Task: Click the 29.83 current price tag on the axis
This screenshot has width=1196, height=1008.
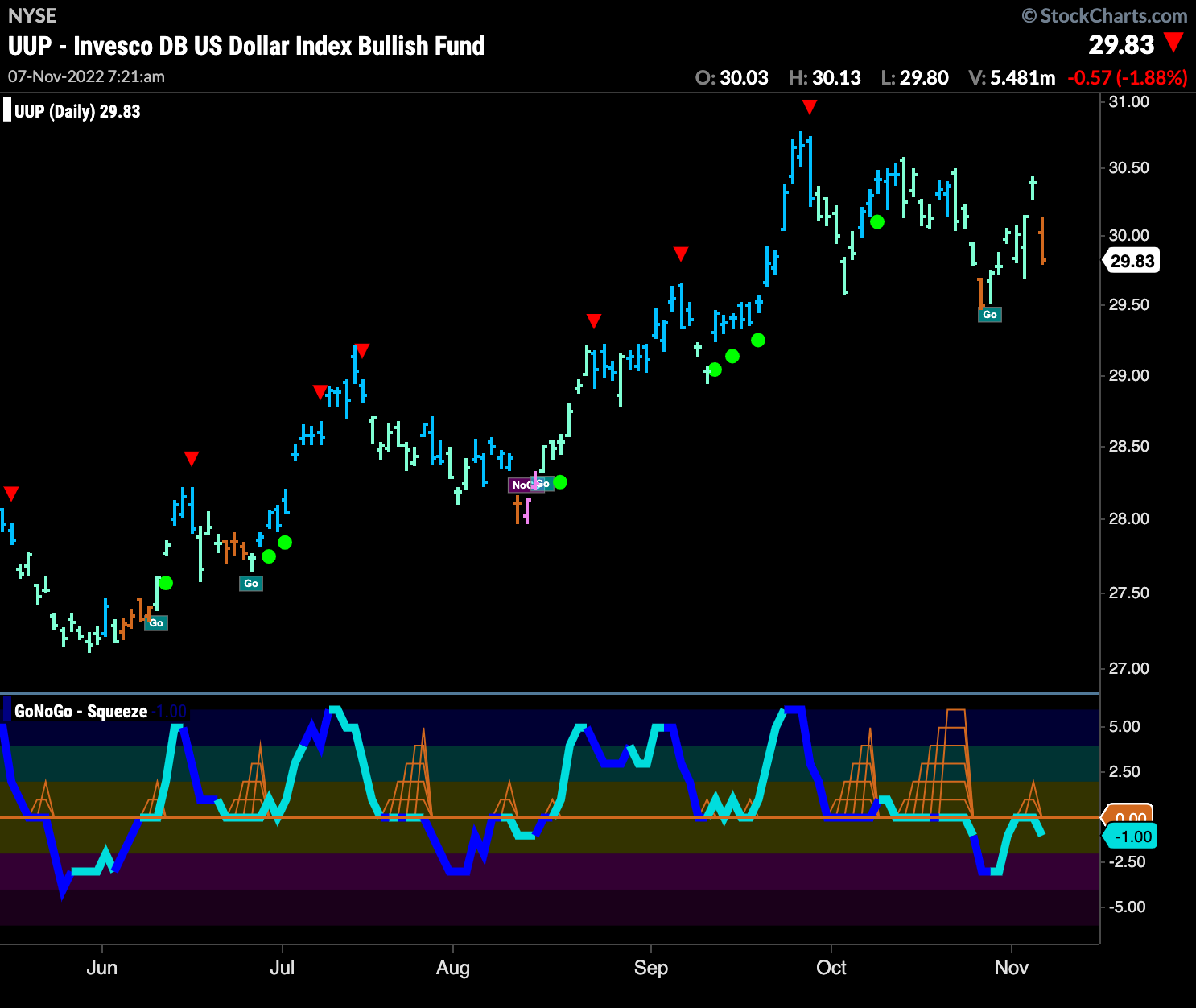Action: coord(1132,261)
